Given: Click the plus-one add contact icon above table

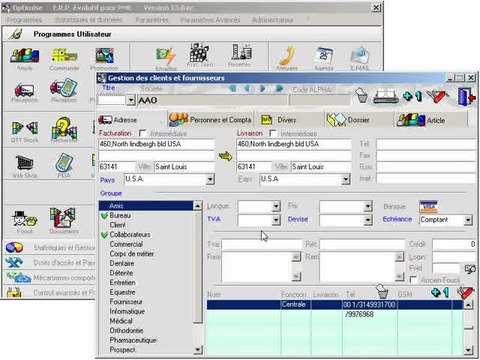Looking at the screenshot, I should click(x=440, y=293).
